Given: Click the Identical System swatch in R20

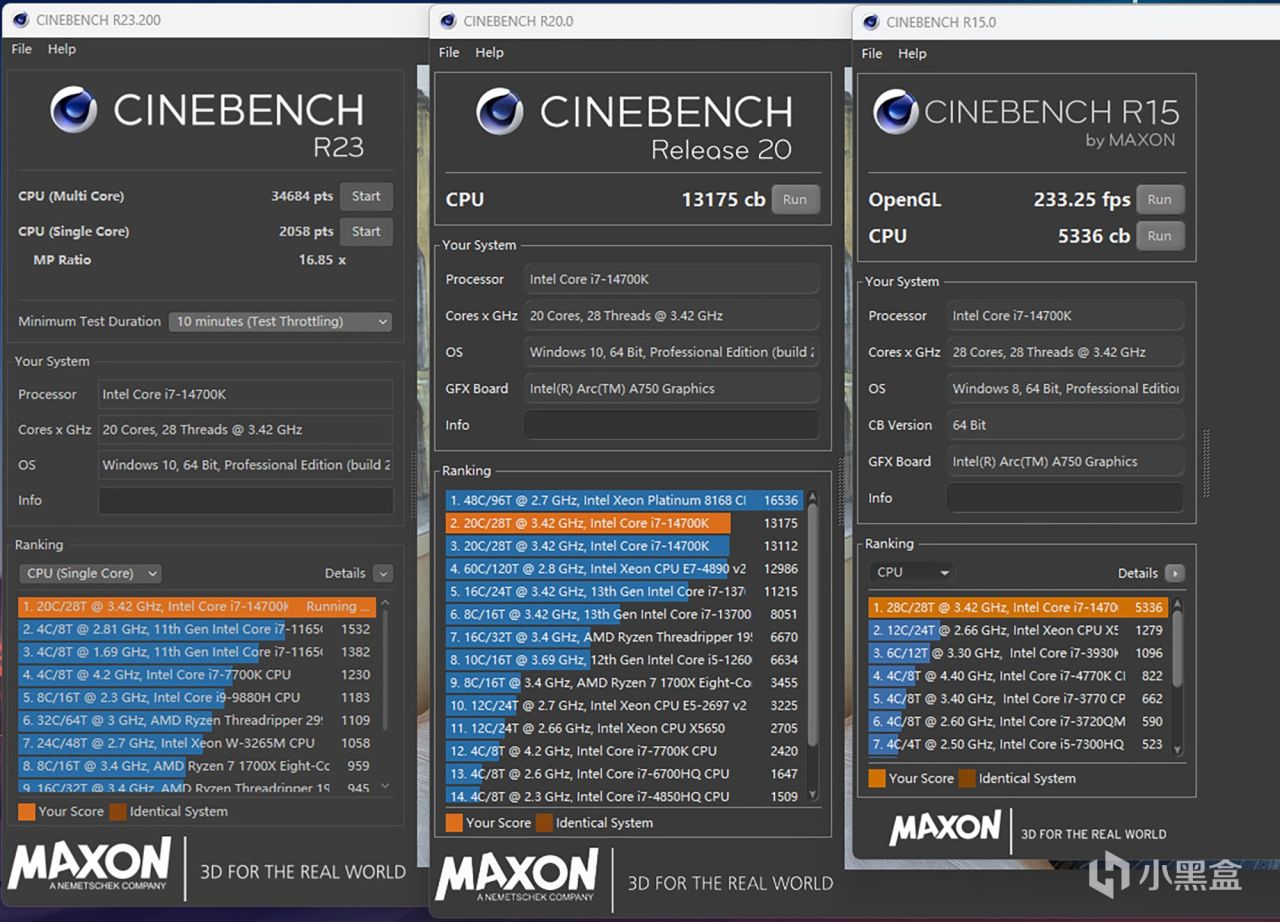Looking at the screenshot, I should click(544, 823).
